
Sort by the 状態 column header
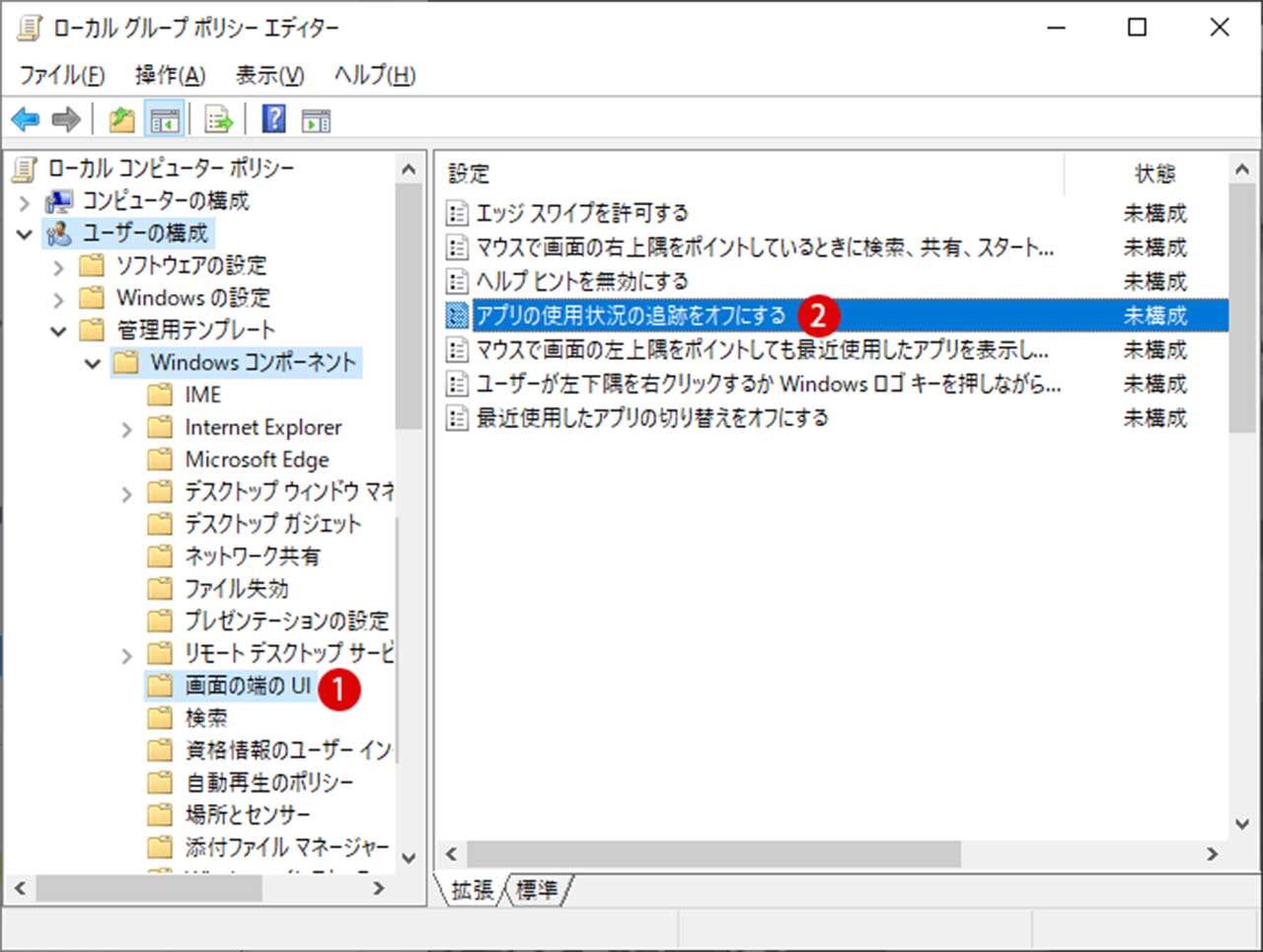tap(1154, 174)
